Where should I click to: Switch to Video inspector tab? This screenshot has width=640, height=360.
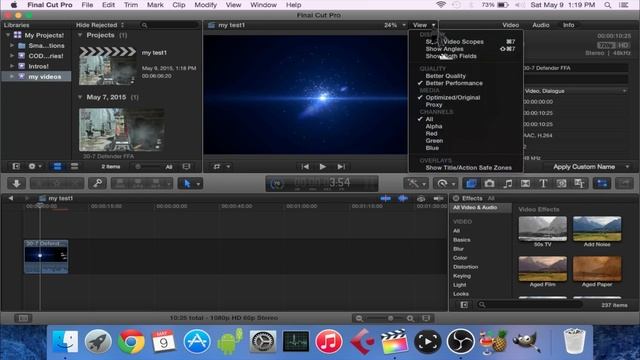[511, 25]
